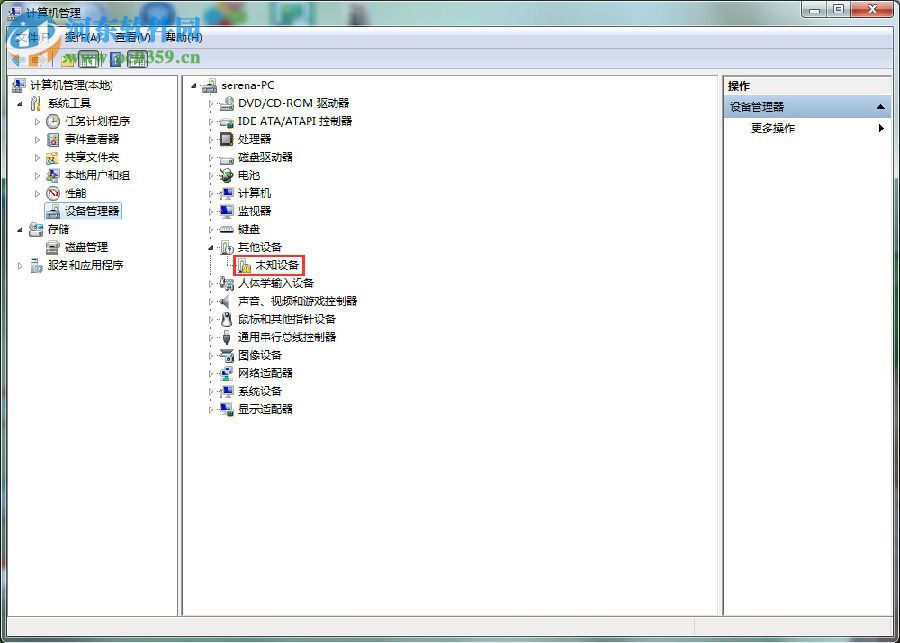Click the 系统设备 icon

coord(227,391)
